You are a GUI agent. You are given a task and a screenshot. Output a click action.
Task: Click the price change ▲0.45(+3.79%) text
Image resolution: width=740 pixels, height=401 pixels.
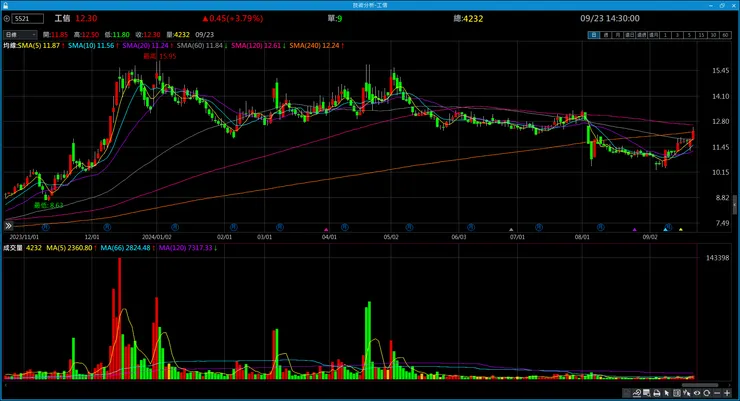232,19
